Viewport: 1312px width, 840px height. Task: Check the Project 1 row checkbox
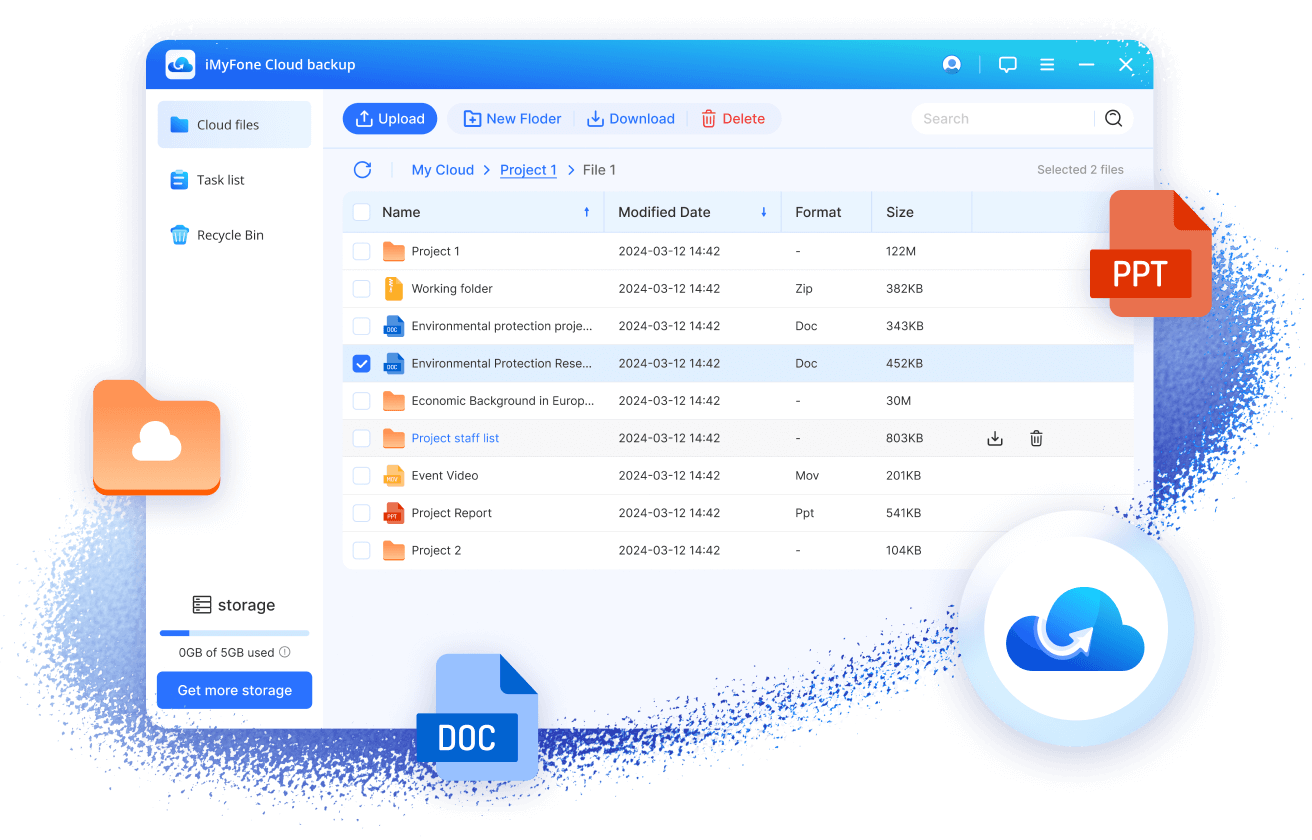(x=362, y=251)
